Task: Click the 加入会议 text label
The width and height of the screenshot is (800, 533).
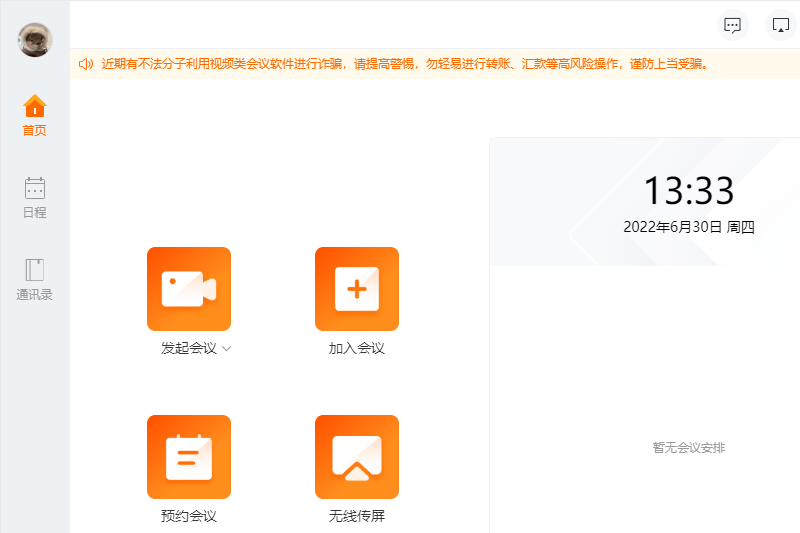Action: pos(357,349)
